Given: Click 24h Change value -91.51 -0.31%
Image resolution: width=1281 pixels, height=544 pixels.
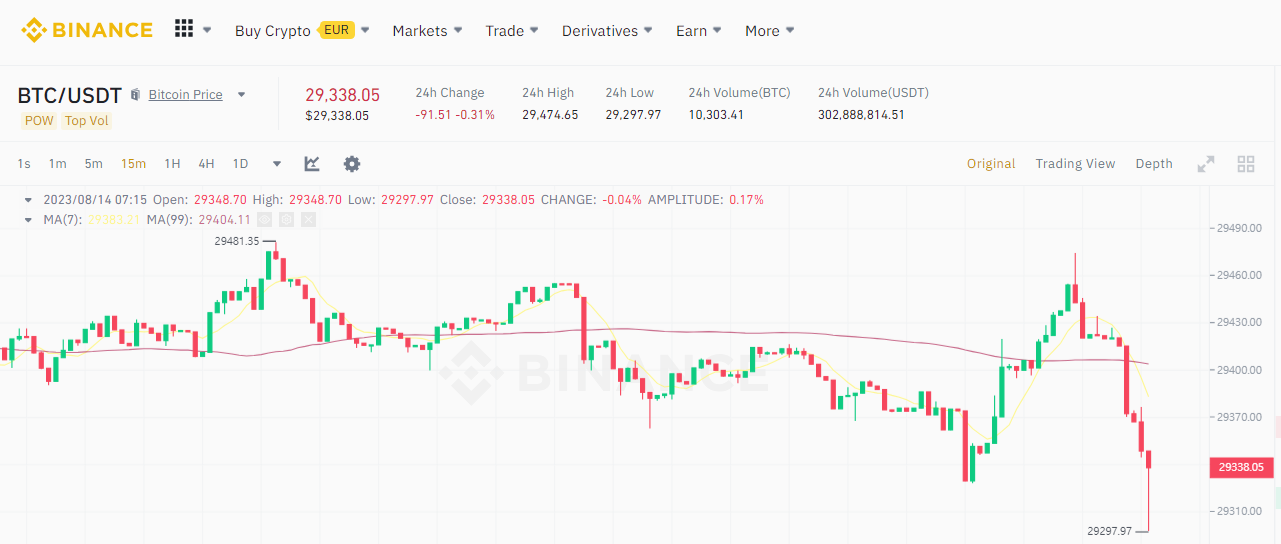Looking at the screenshot, I should [455, 115].
